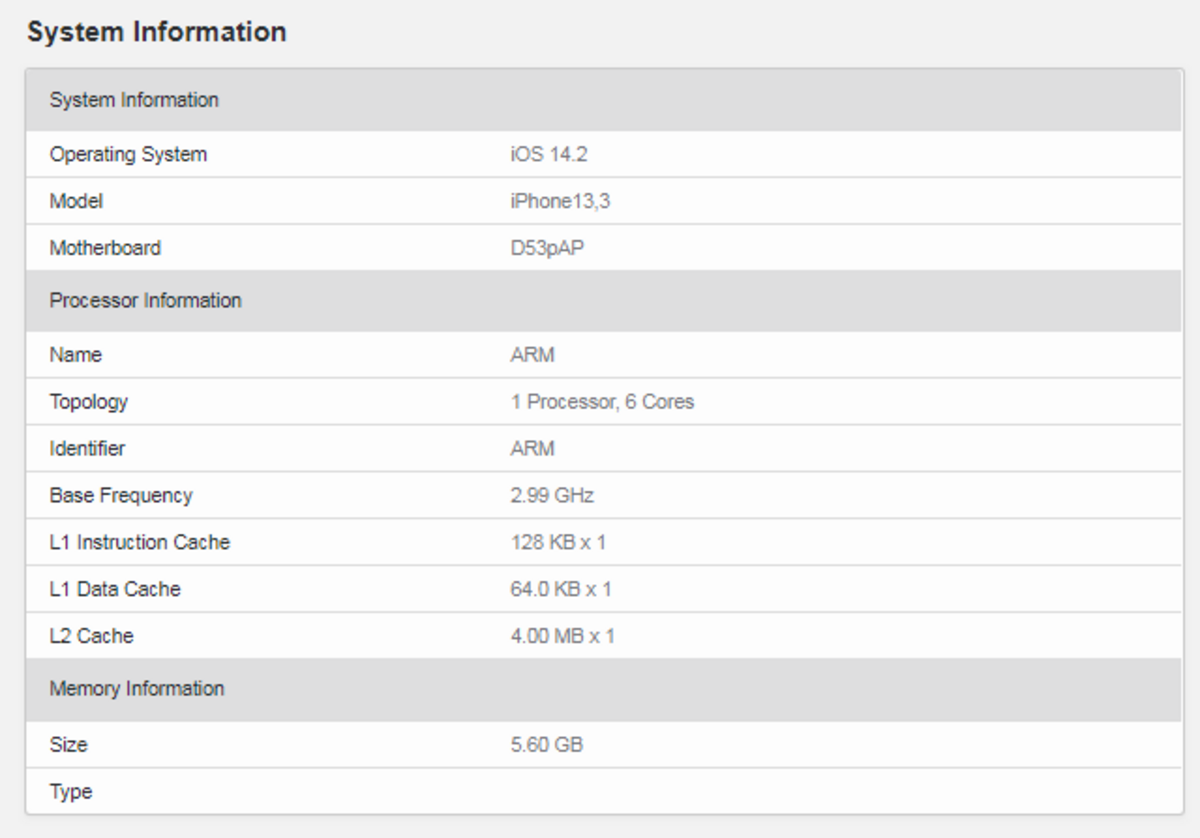Select the '128 KB x 1' cache value
Viewport: 1200px width, 838px height.
click(x=558, y=543)
